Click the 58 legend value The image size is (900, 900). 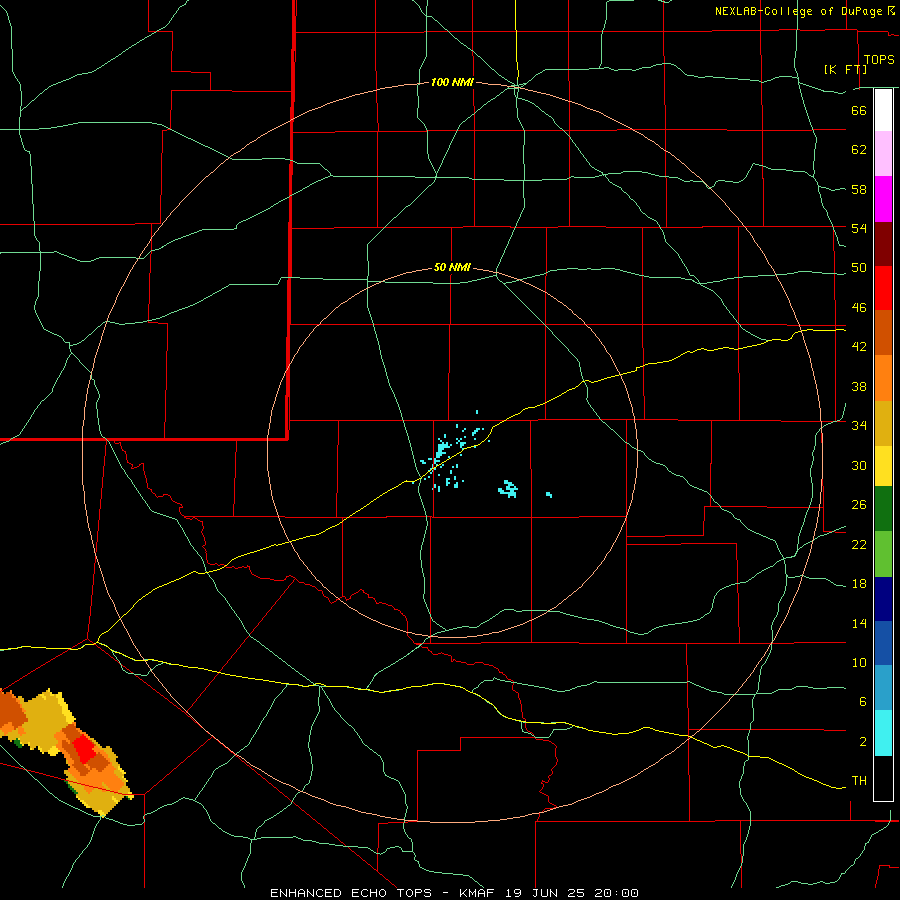click(859, 189)
